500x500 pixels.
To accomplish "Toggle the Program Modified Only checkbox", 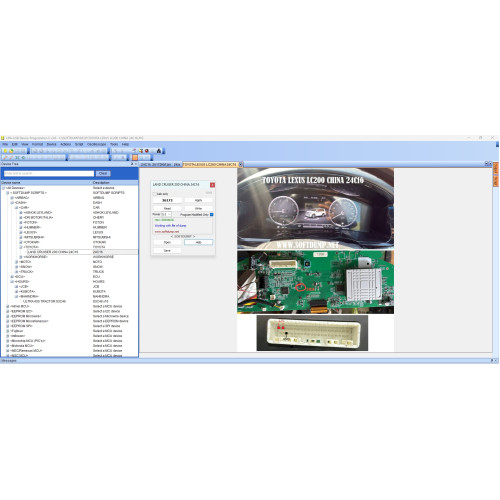I will [x=212, y=215].
